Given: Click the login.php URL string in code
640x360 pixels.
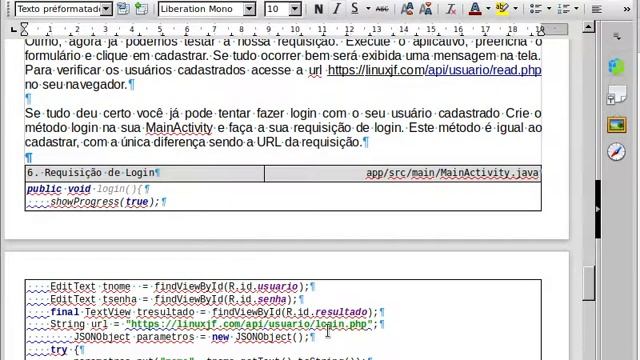Looking at the screenshot, I should [249, 324].
